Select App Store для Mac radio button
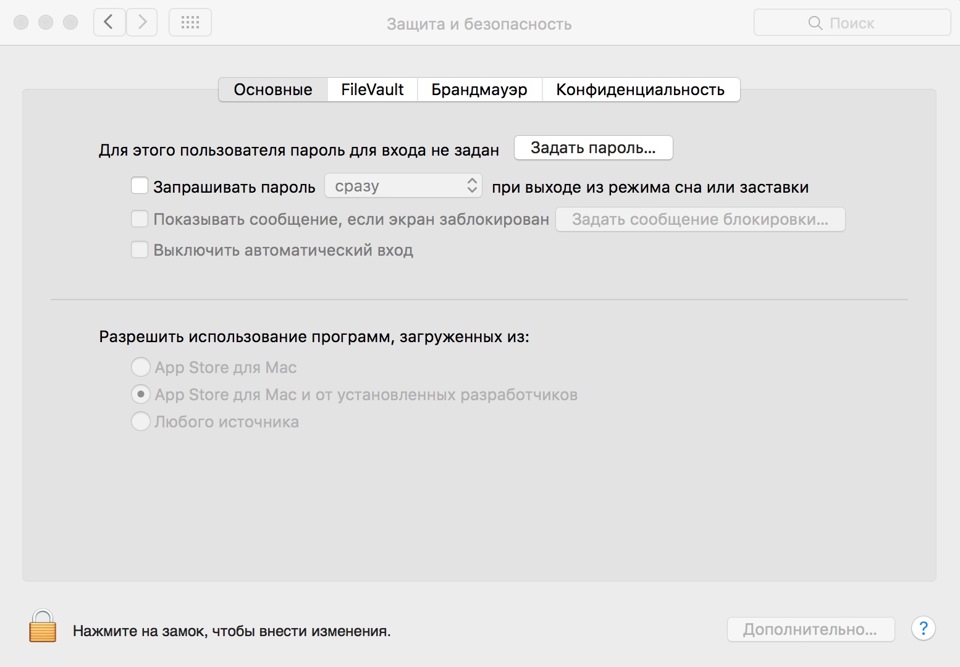The image size is (960, 667). click(x=141, y=367)
